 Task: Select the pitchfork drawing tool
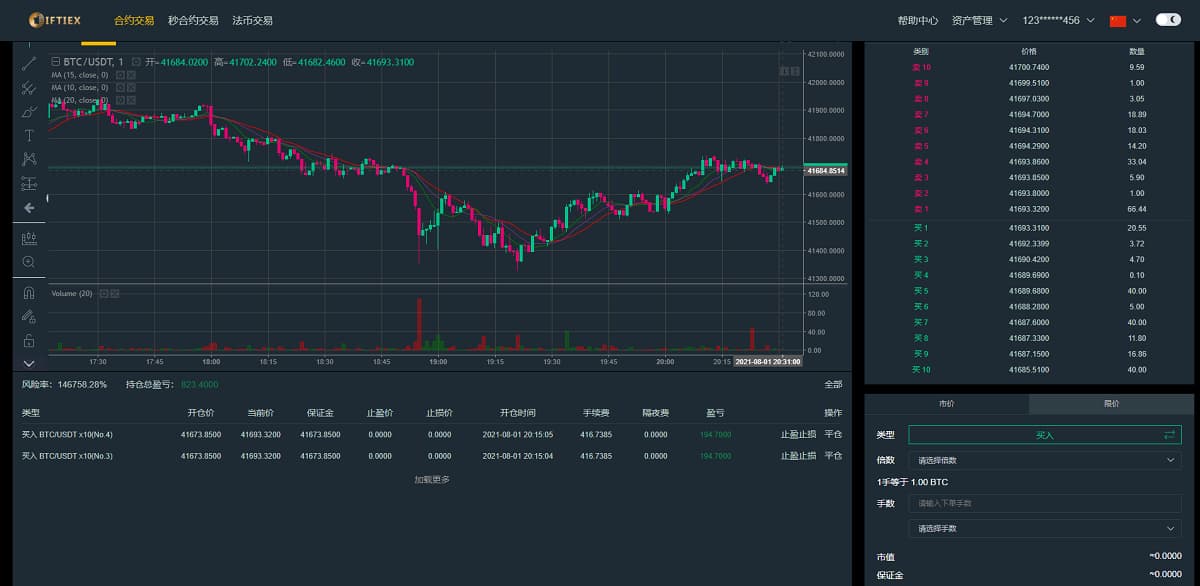(29, 88)
